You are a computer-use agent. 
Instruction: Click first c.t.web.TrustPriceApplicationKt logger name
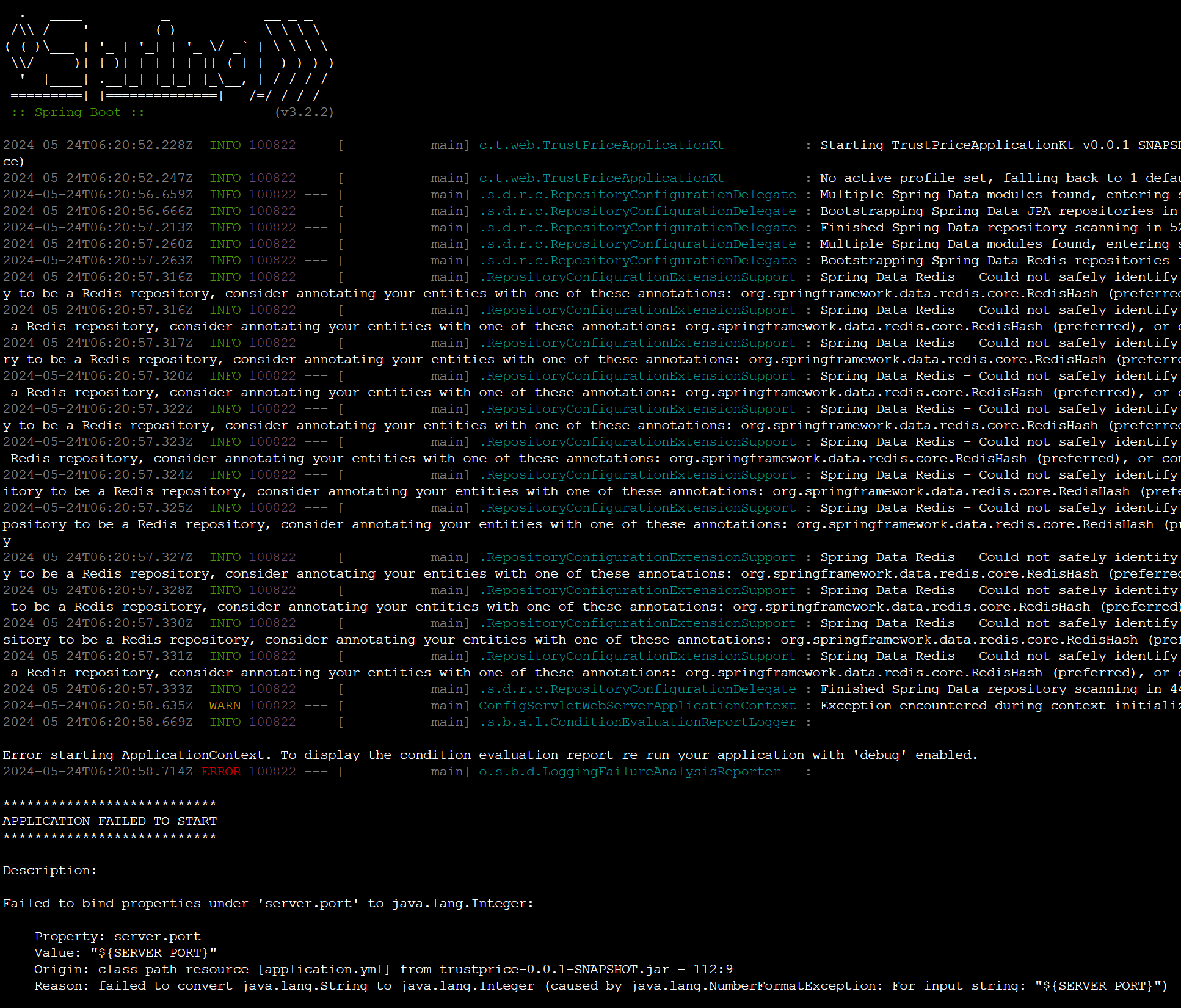click(x=601, y=145)
